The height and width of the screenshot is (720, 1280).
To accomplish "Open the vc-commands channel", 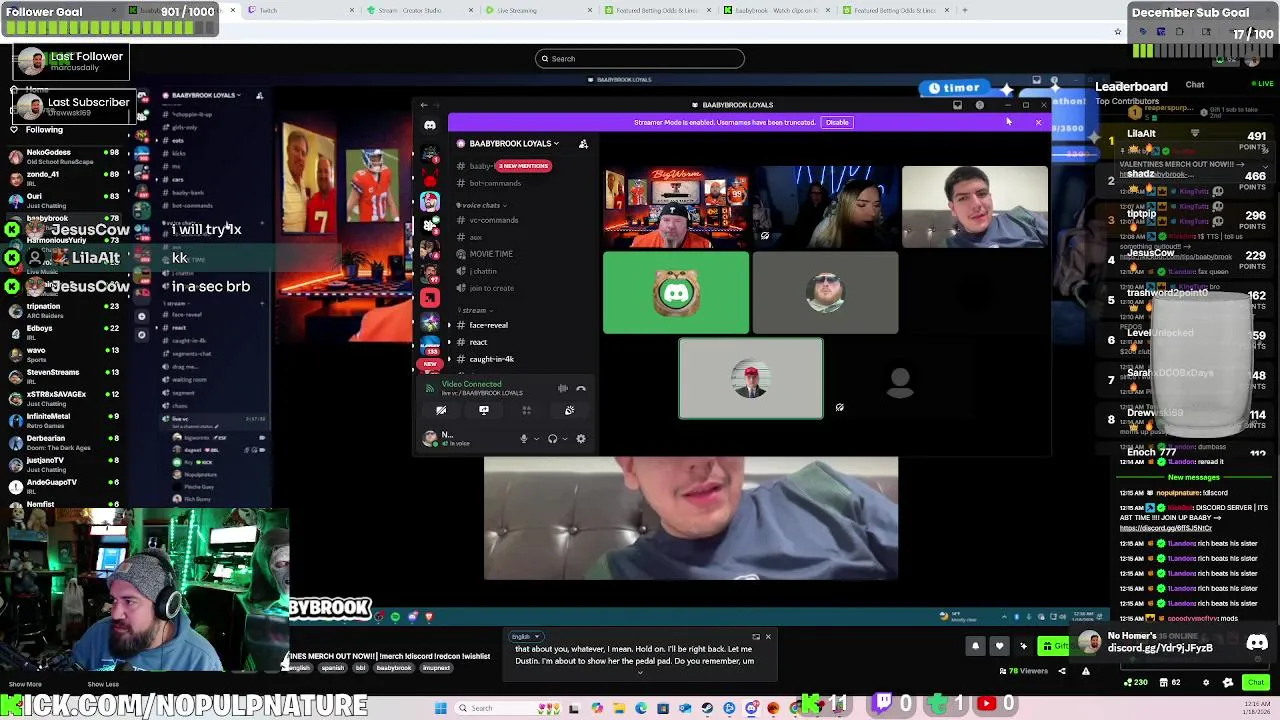I will point(493,220).
